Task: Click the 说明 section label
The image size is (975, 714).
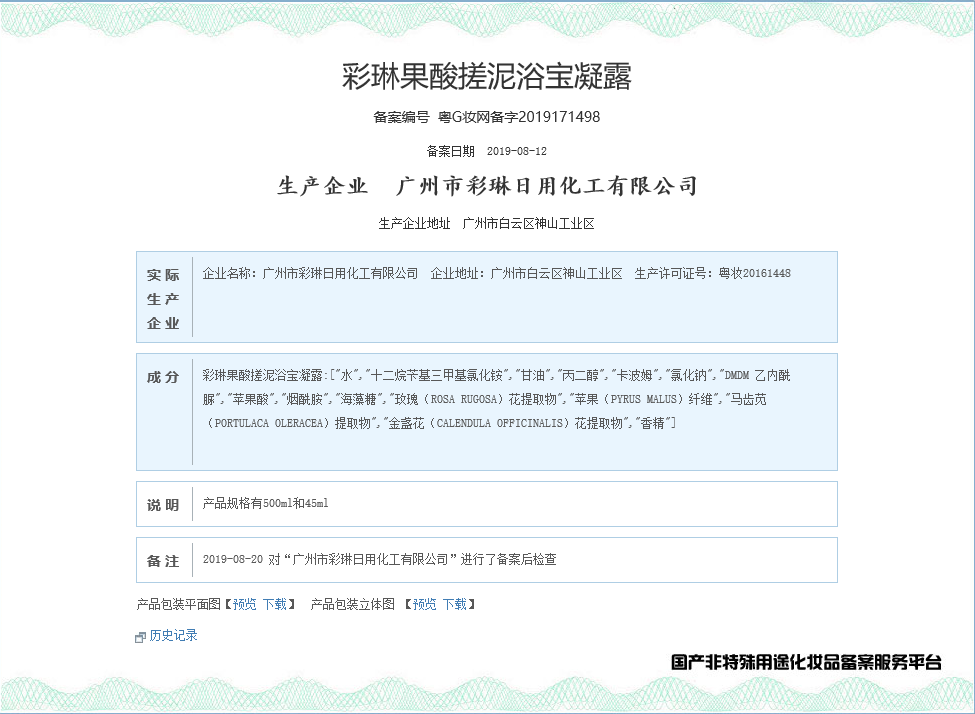Action: coord(164,504)
